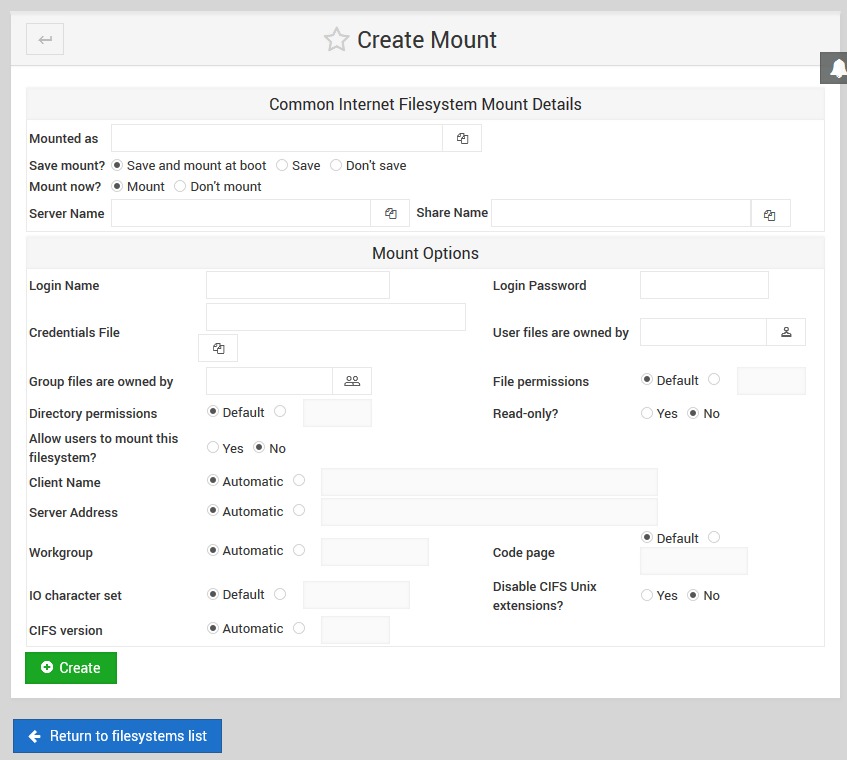The width and height of the screenshot is (847, 760).
Task: Click Return to filesystems list
Action: [117, 736]
